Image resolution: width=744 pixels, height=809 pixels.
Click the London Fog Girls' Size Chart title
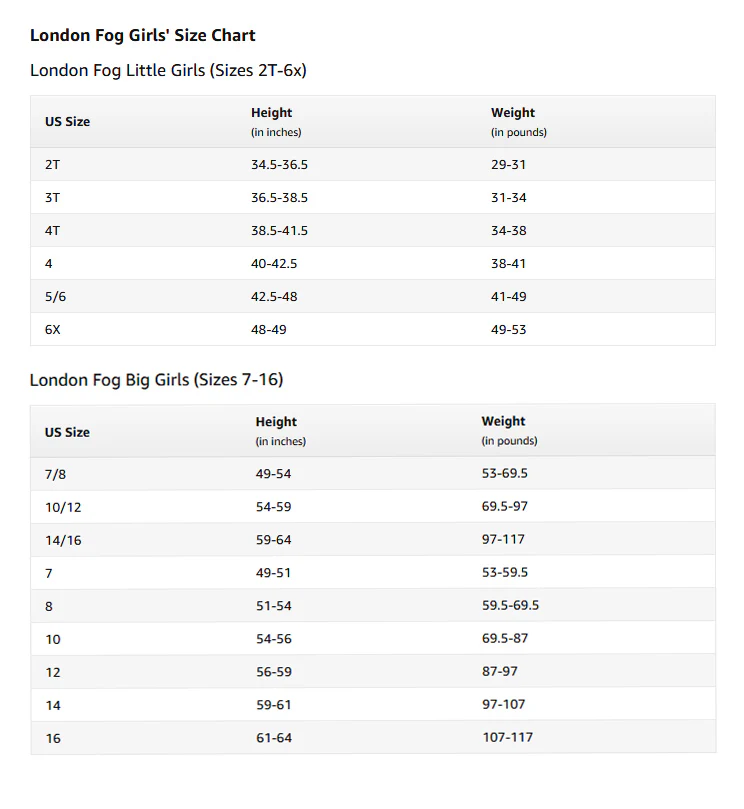click(142, 35)
